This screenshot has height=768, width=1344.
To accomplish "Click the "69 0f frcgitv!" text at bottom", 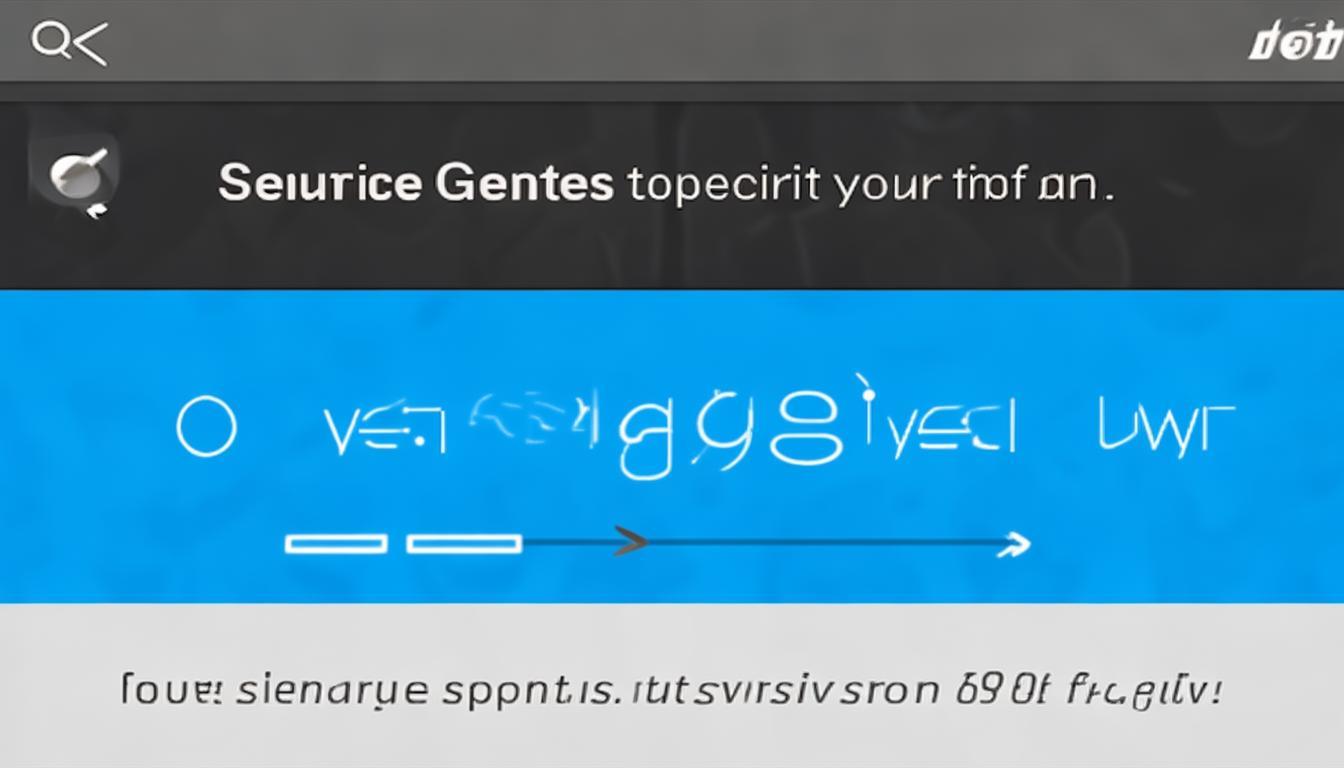I will pyautogui.click(x=1089, y=691).
